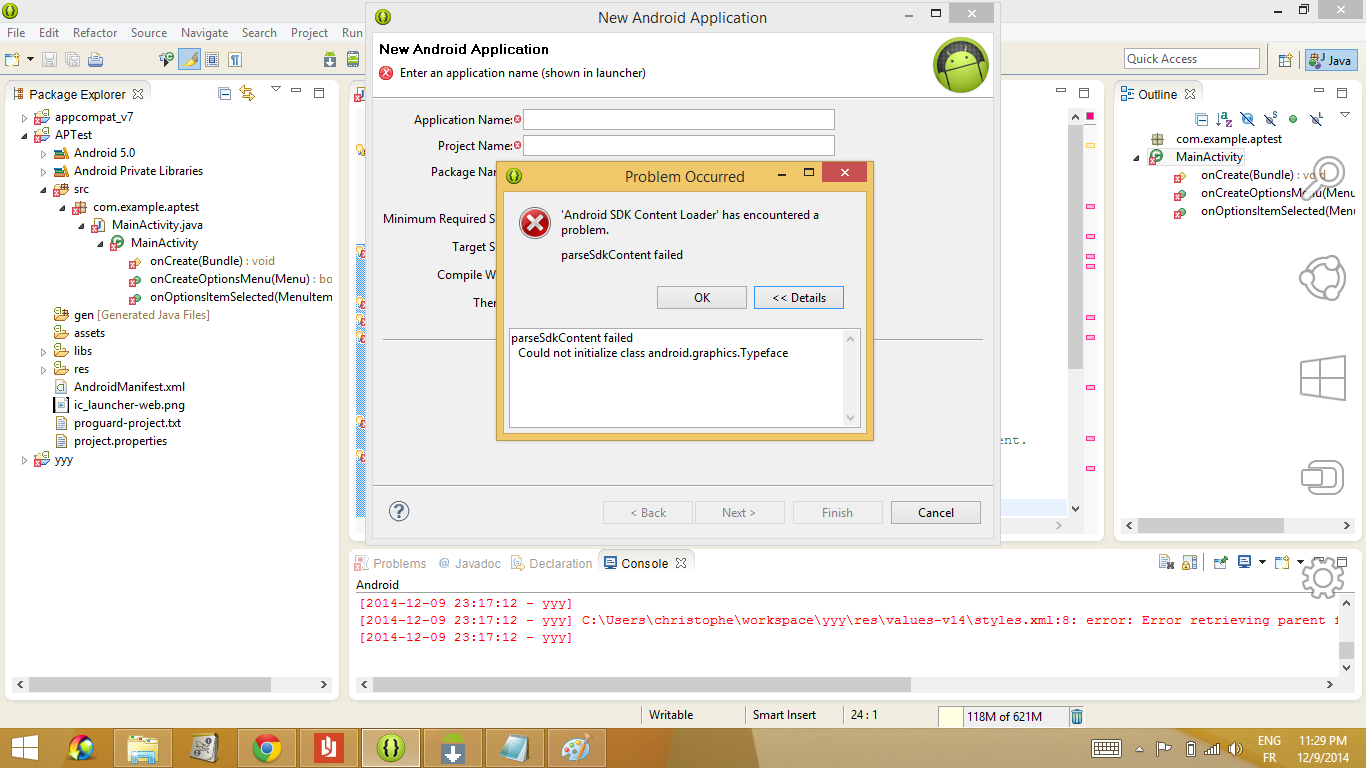Image resolution: width=1366 pixels, height=768 pixels.
Task: Collapse the APTest project node
Action: (25, 135)
